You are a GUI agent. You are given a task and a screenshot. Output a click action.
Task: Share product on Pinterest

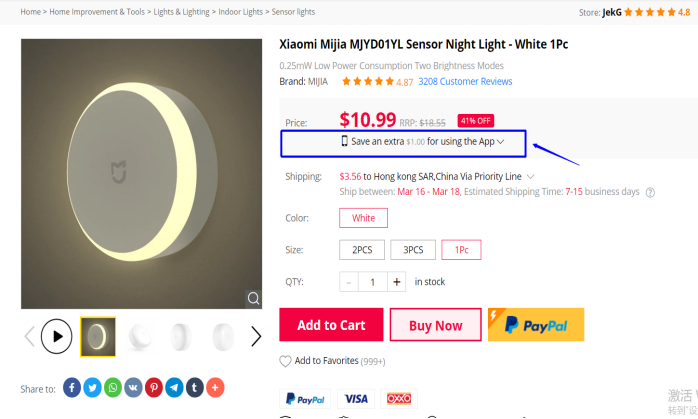[154, 387]
